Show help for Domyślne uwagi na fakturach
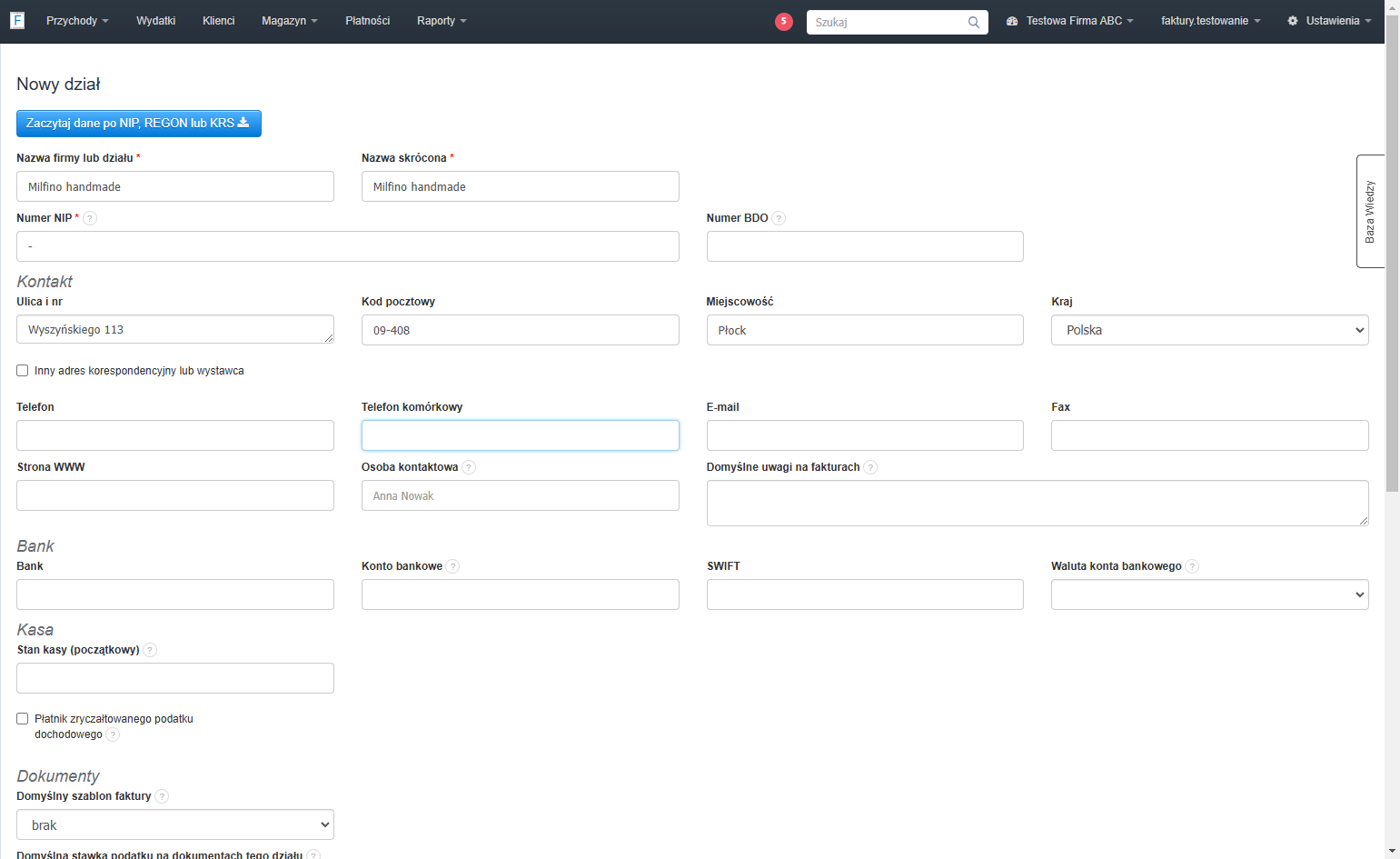This screenshot has width=1400, height=859. (x=870, y=467)
